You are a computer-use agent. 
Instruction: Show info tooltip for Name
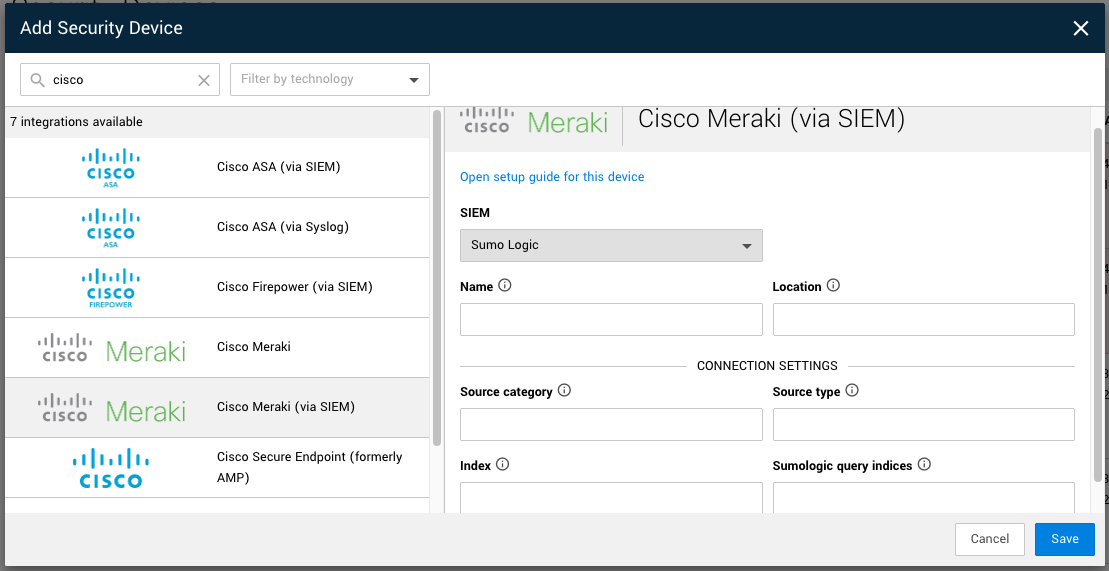pos(504,286)
